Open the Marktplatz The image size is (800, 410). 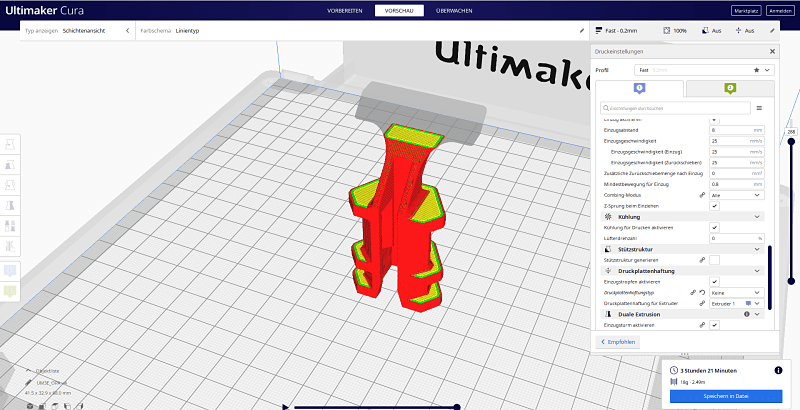(x=746, y=11)
